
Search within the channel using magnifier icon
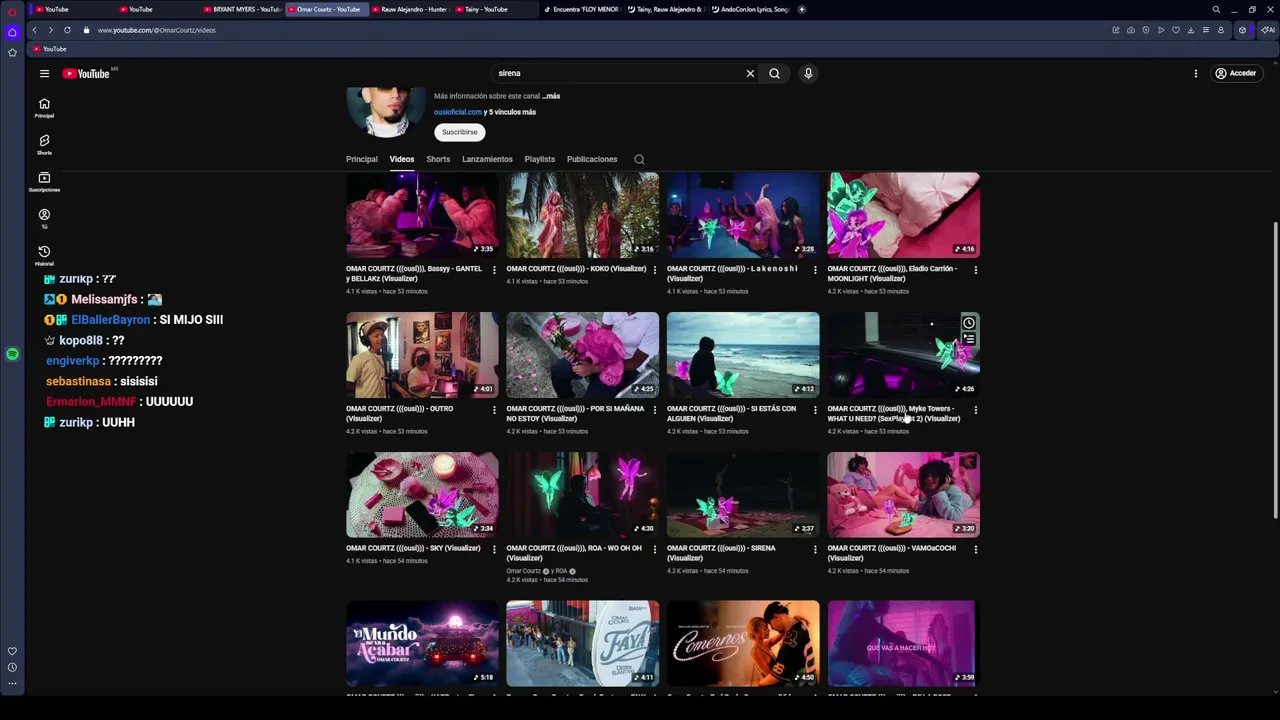coord(639,159)
